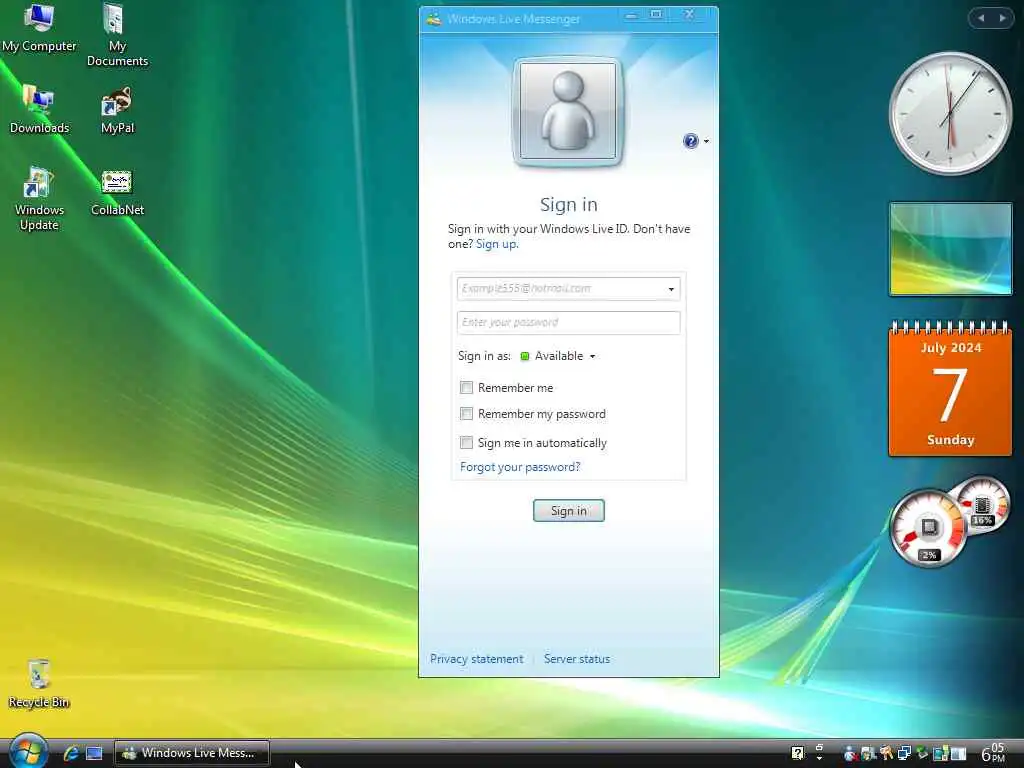Launch the MyPal browser icon
Viewport: 1024px width, 768px height.
117,110
